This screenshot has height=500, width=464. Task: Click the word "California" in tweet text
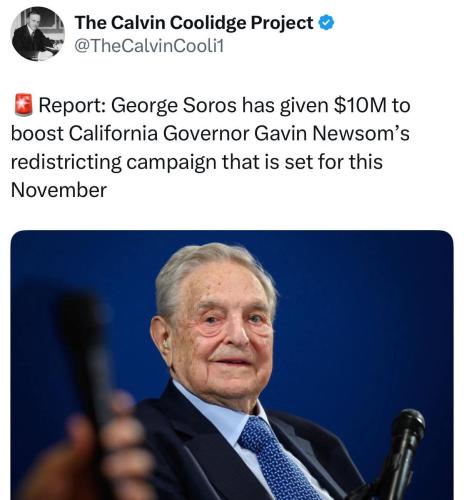click(x=113, y=134)
